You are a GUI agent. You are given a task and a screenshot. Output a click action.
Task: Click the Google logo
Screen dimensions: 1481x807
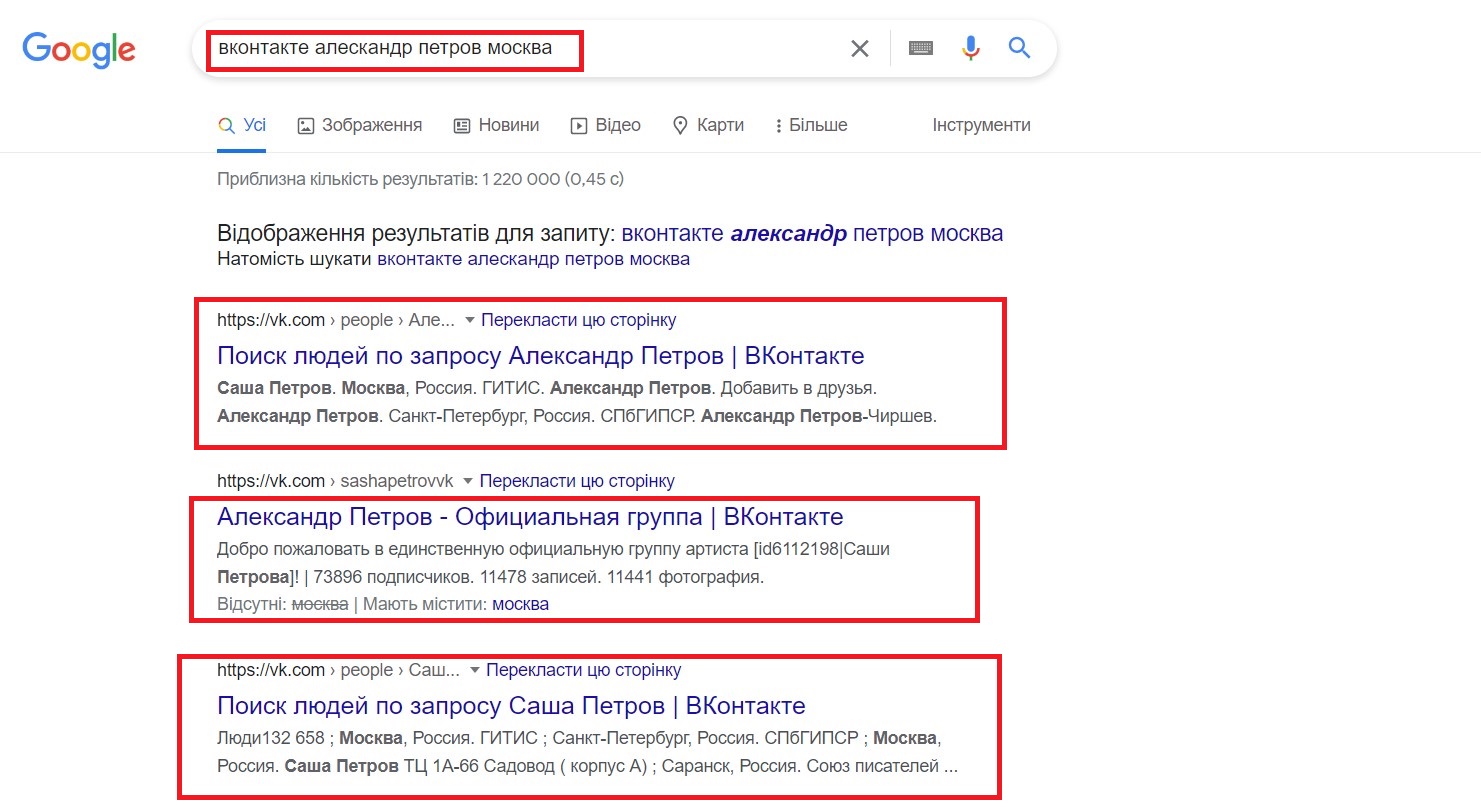coord(79,50)
